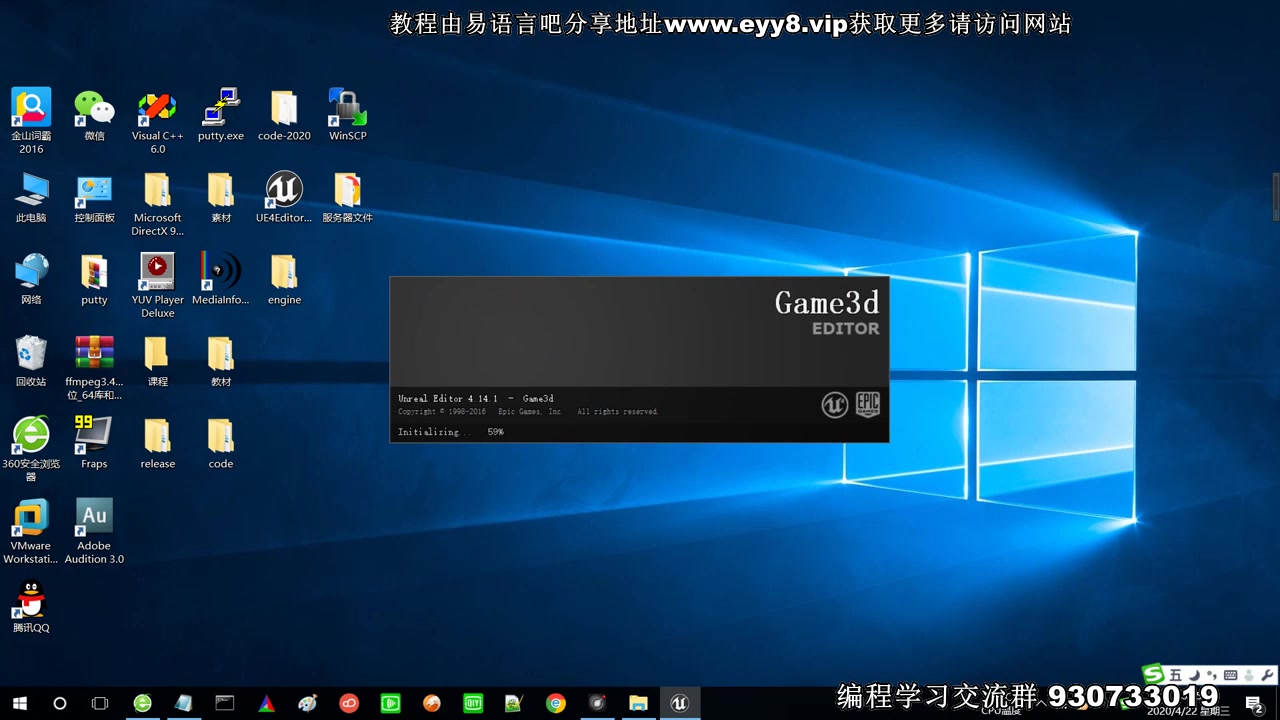
Task: Open the 360安全浏览器 desktop shortcut
Action: pyautogui.click(x=31, y=449)
